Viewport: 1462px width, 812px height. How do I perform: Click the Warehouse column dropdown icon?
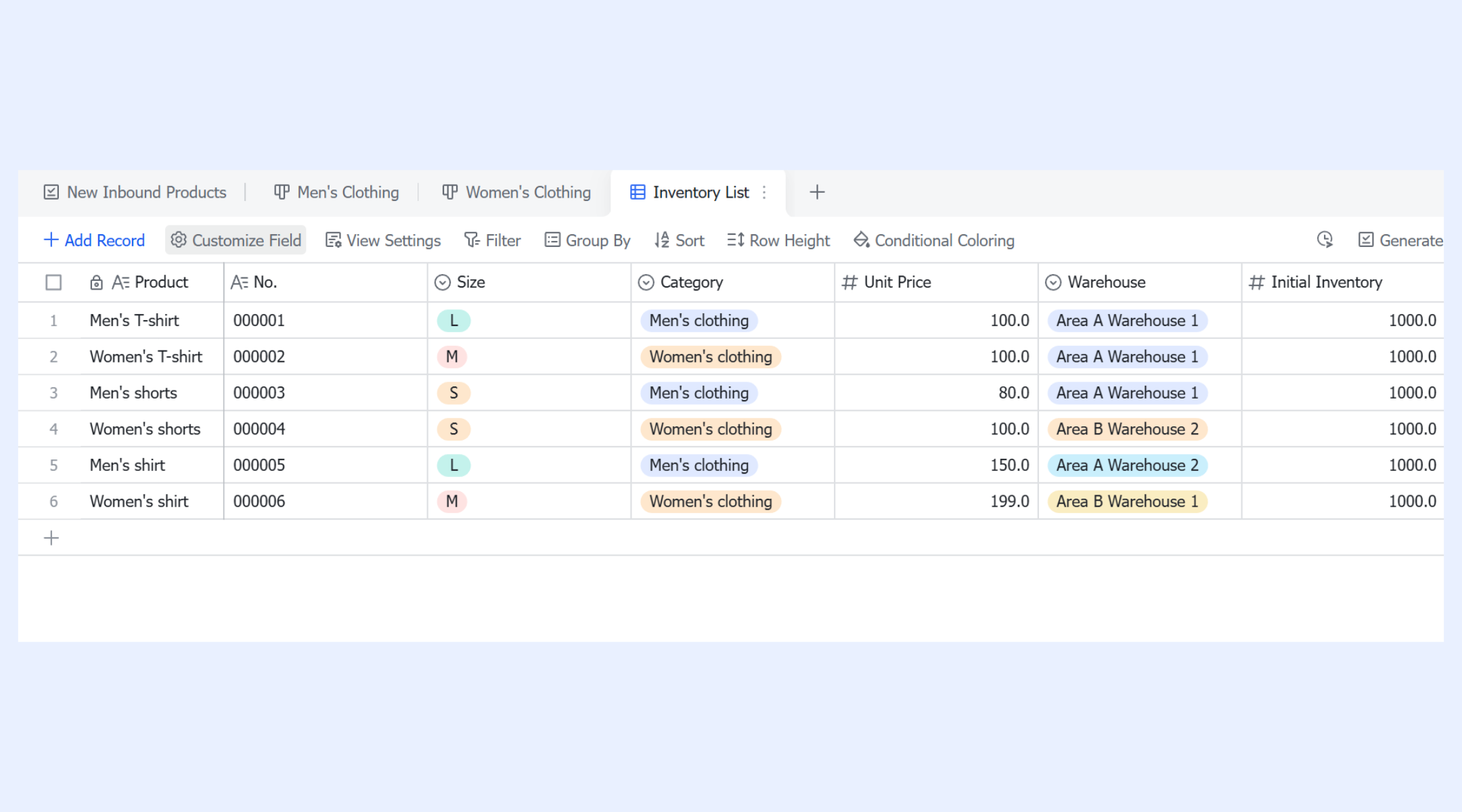[x=1053, y=282]
